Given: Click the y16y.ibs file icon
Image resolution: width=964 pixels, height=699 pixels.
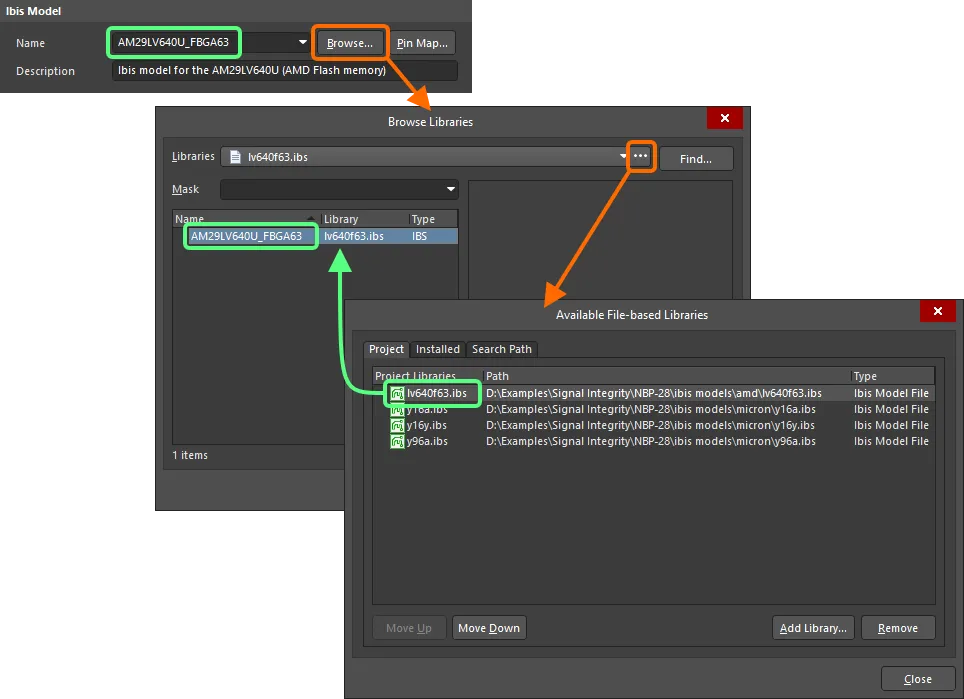Looking at the screenshot, I should 398,425.
